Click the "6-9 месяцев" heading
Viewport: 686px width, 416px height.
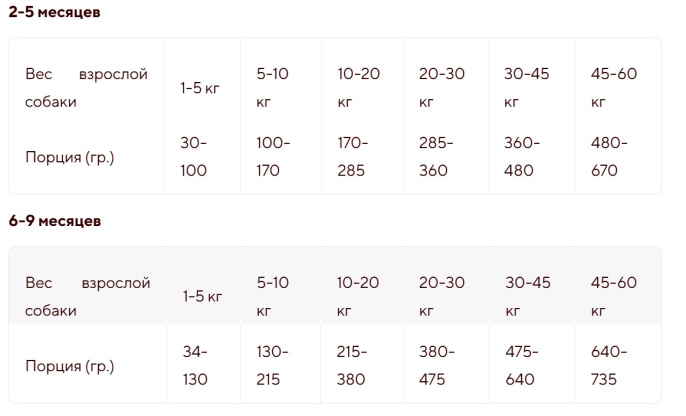coord(54,221)
